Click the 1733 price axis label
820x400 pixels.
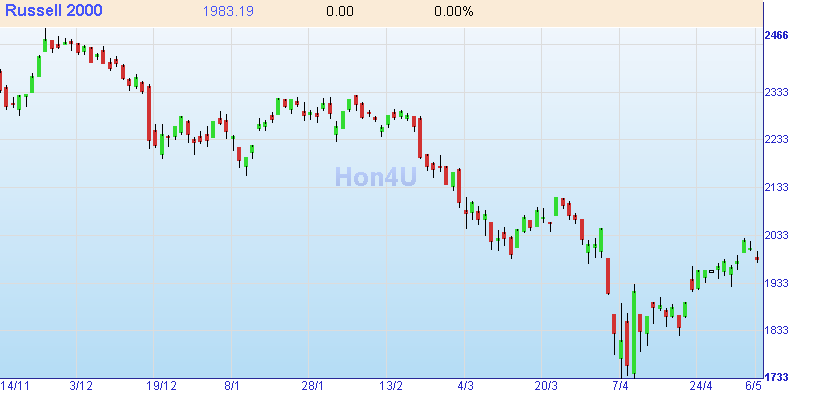coord(777,378)
